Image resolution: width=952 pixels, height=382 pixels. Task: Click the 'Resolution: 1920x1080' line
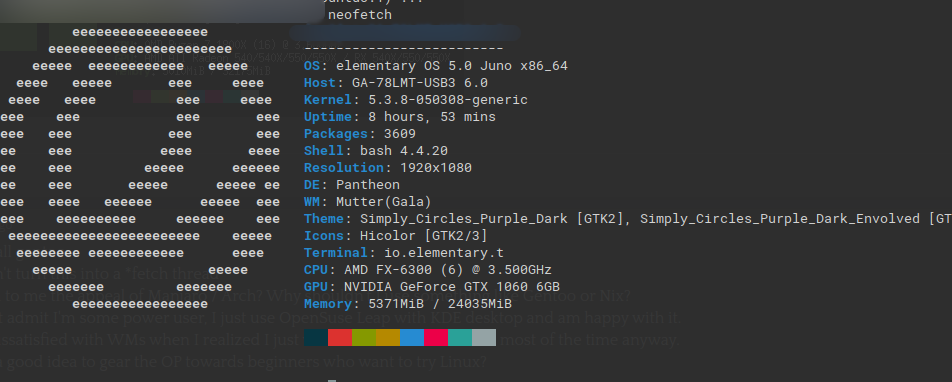point(388,168)
